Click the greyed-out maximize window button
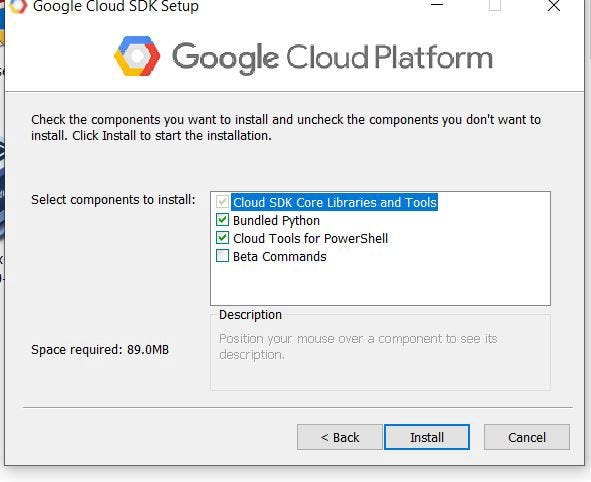 [495, 5]
